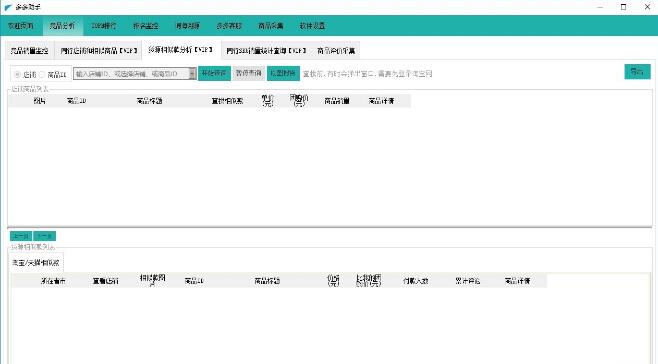
Task: Switch to the 商品销量监控 sub-tab
Action: coord(29,51)
